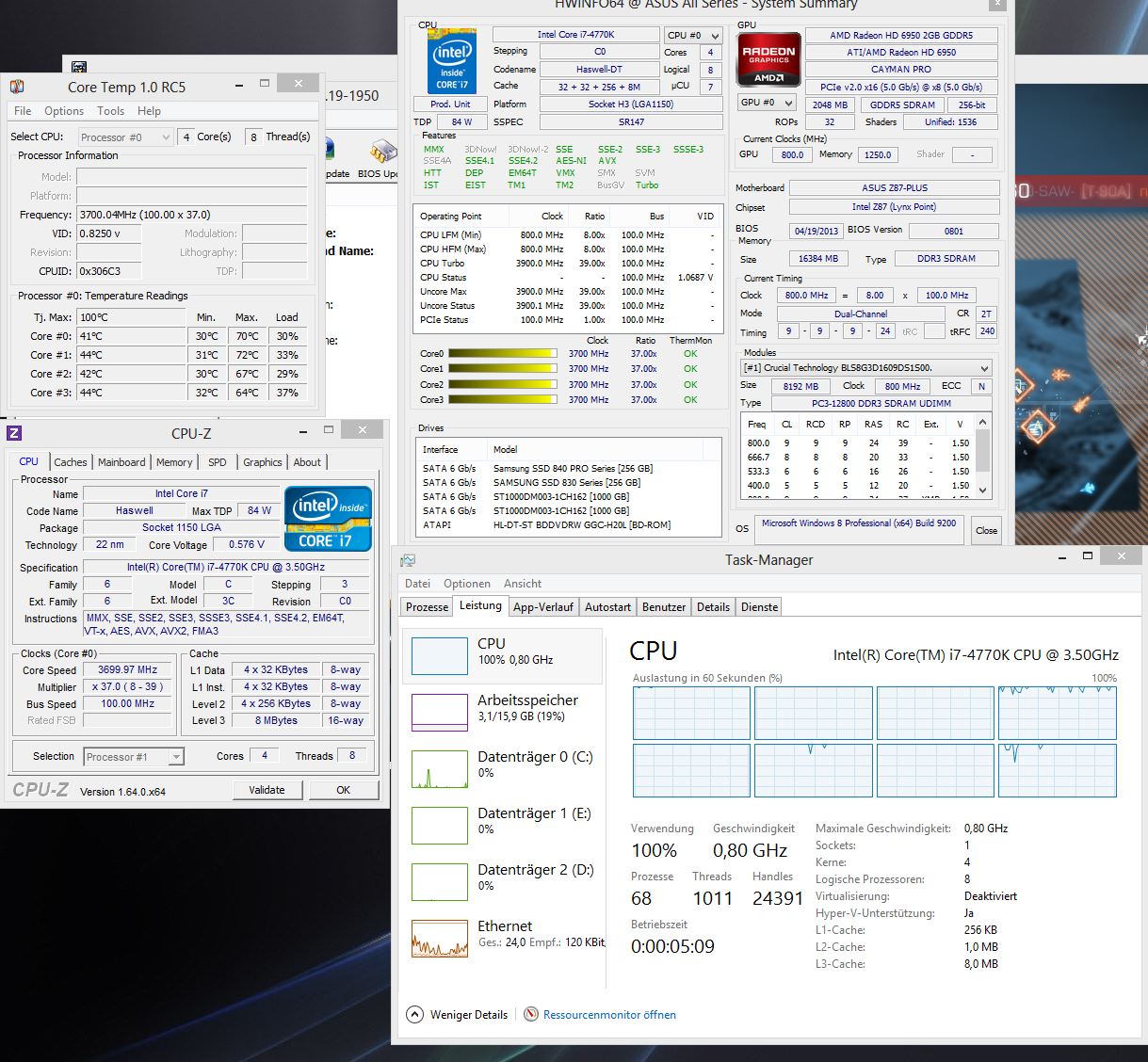Open Ressourcenmonitor öffnen link
The height and width of the screenshot is (1062, 1148).
coord(609,1015)
